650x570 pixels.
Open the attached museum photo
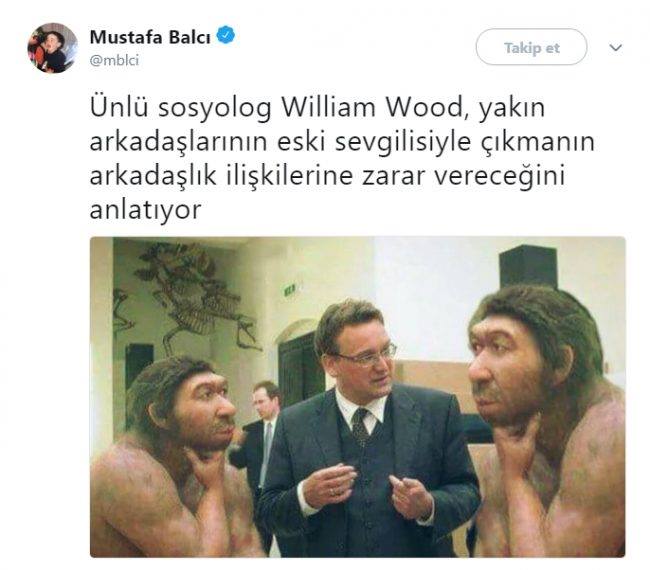tap(357, 397)
